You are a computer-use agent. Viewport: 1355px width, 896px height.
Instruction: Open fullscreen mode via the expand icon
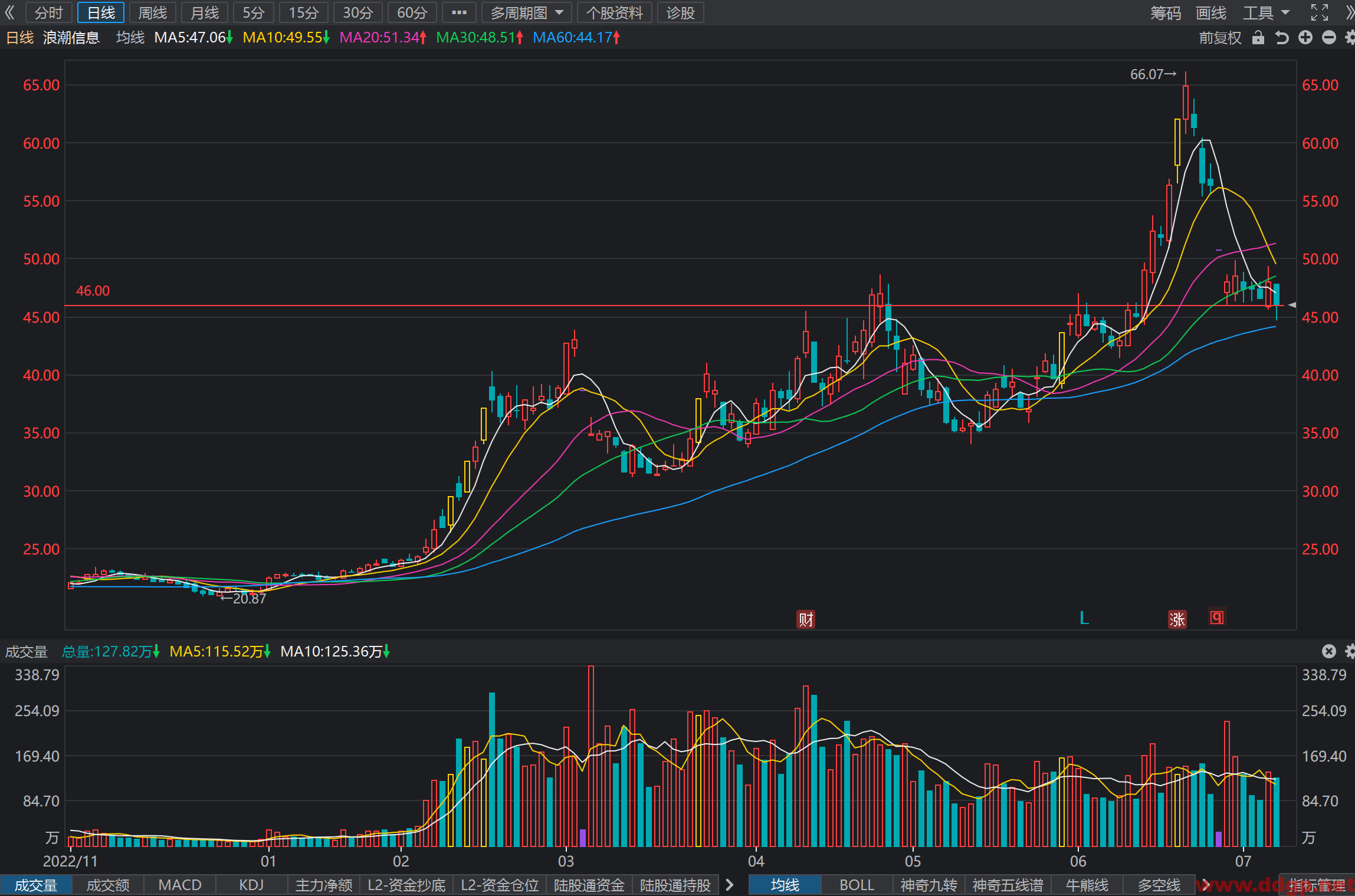(x=1320, y=12)
